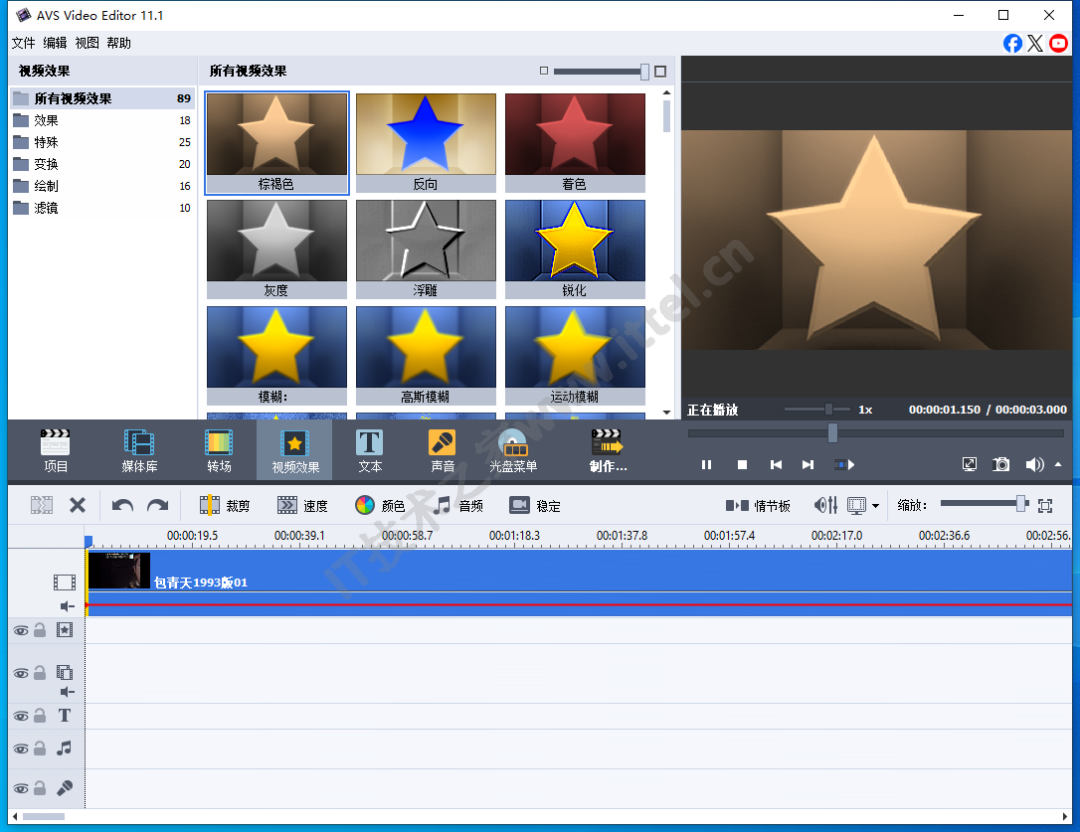Toggle visibility of video overlay track
The height and width of the screenshot is (832, 1080).
[x=21, y=673]
